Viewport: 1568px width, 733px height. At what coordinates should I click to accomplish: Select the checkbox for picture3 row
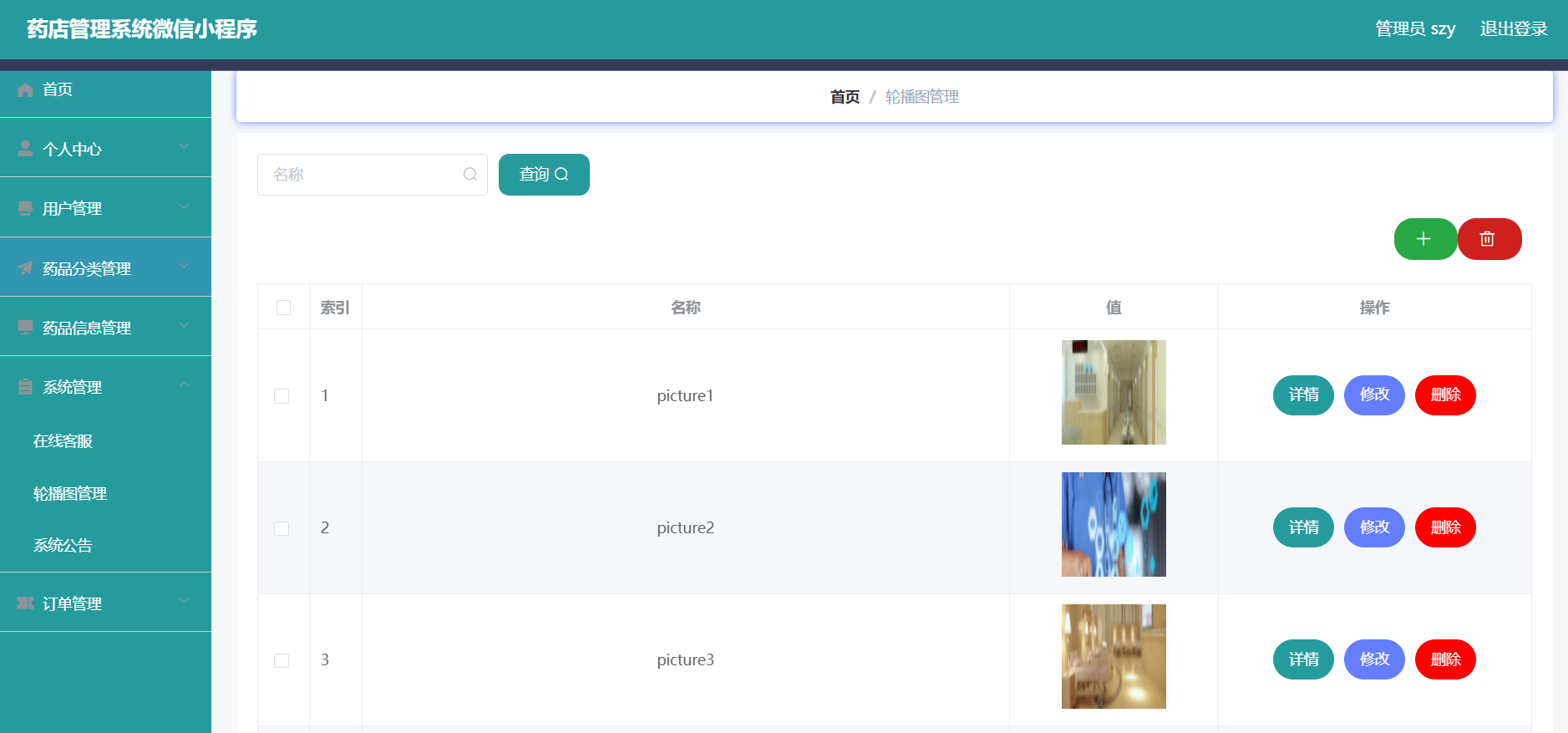[282, 660]
